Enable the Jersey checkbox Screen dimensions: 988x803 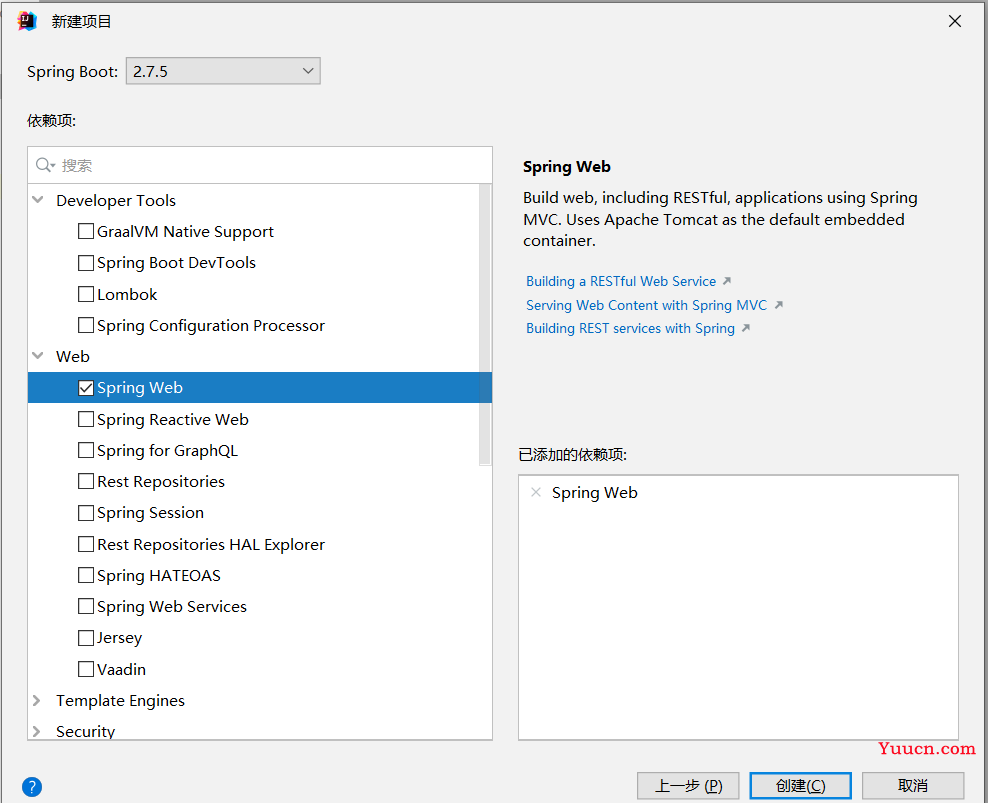pos(86,638)
